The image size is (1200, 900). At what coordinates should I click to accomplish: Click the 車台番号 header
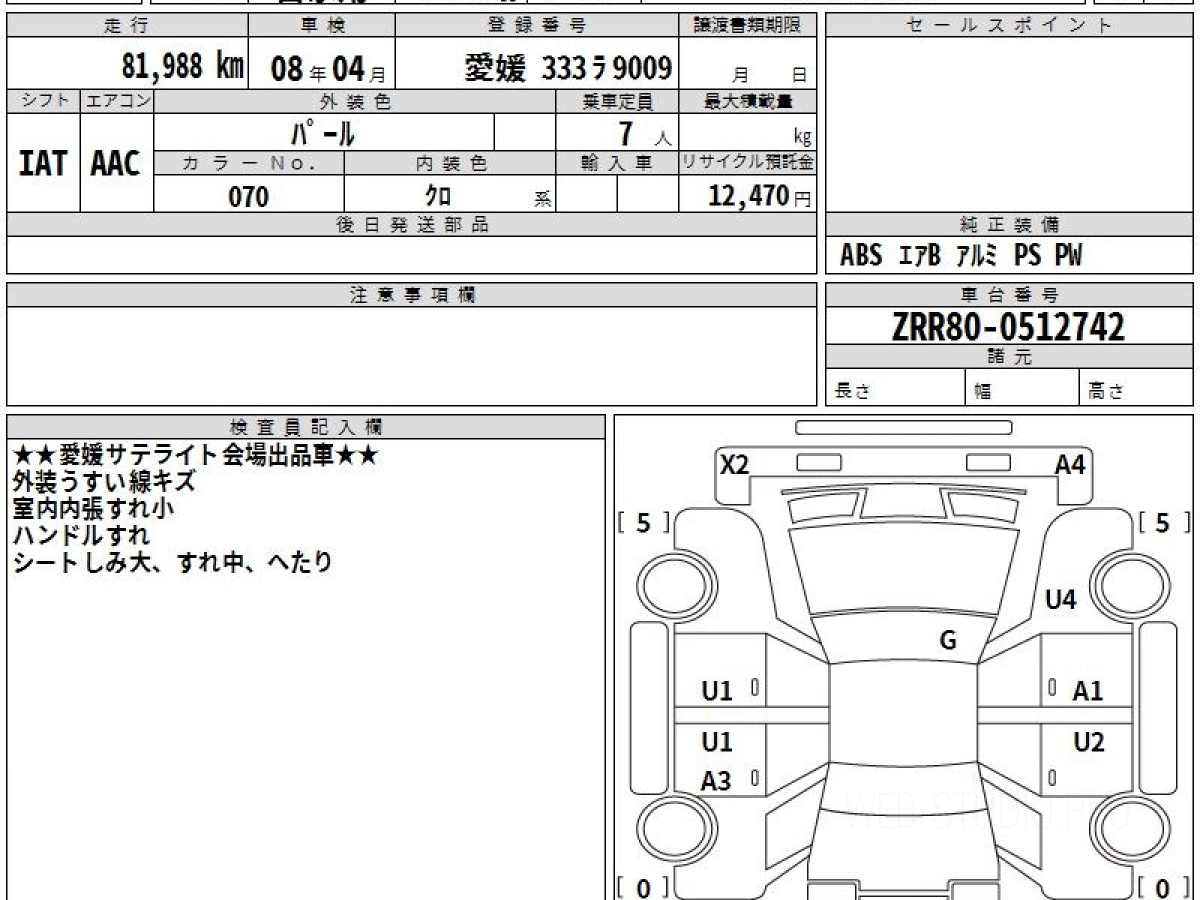pyautogui.click(x=1009, y=295)
